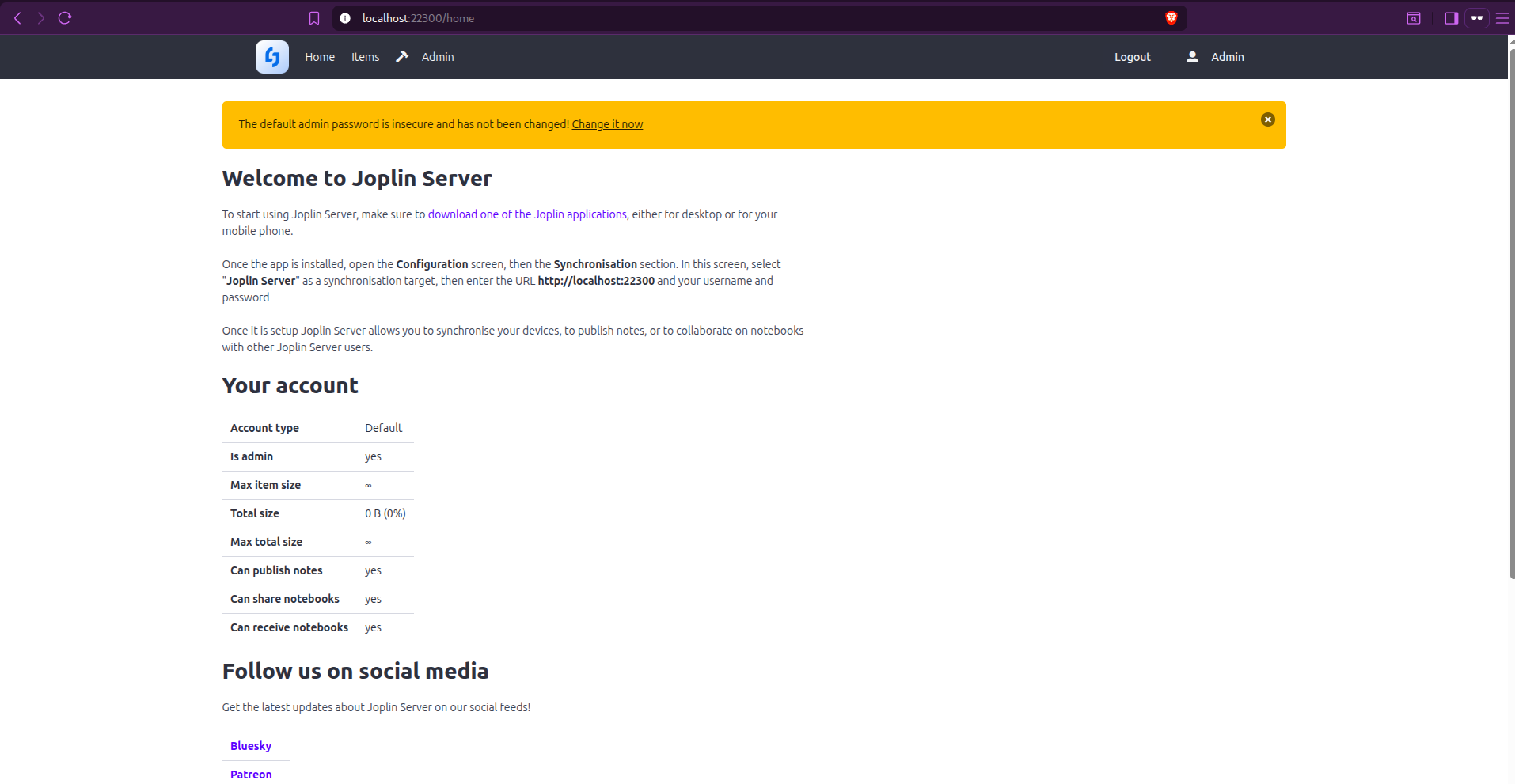
Task: Click the 'Account type' row label
Action: click(x=264, y=428)
